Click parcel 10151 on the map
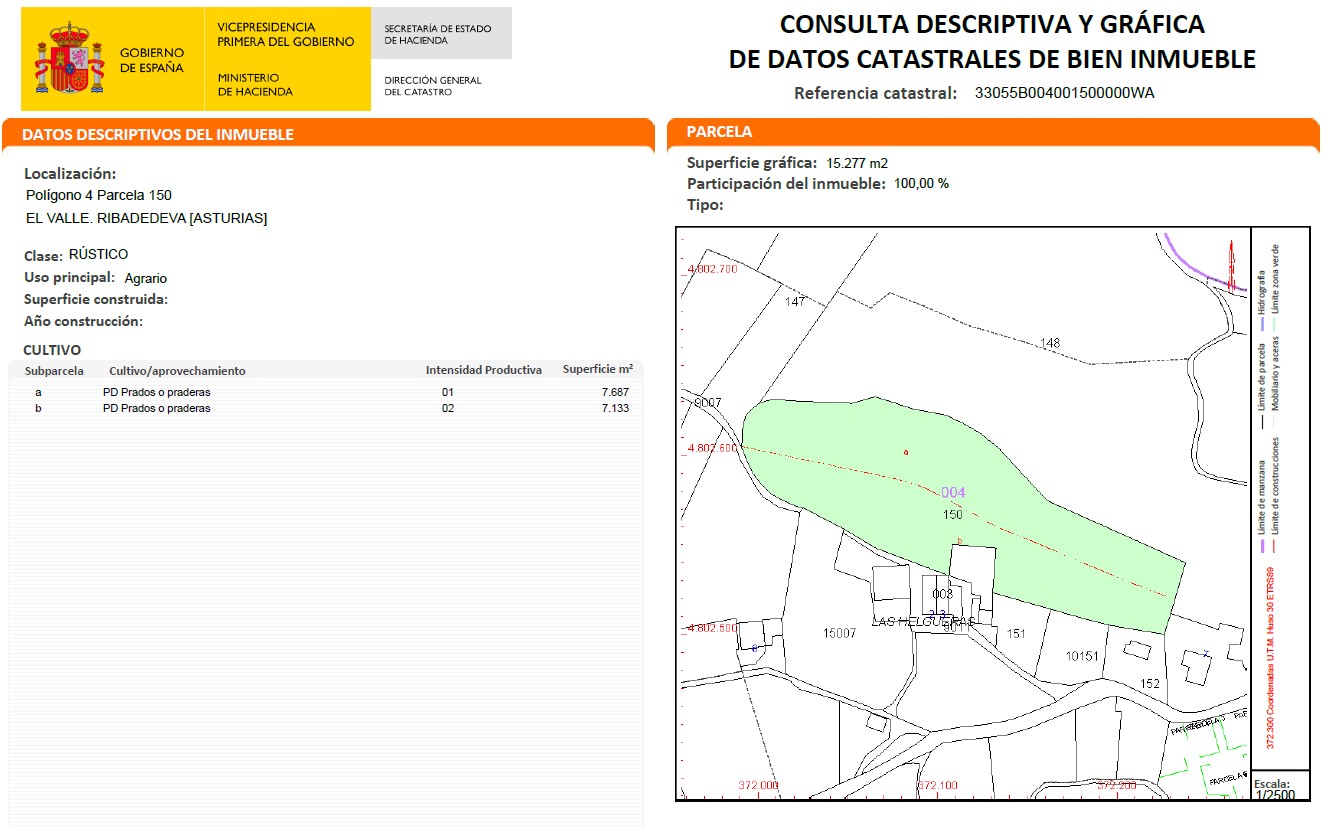 (x=1082, y=657)
